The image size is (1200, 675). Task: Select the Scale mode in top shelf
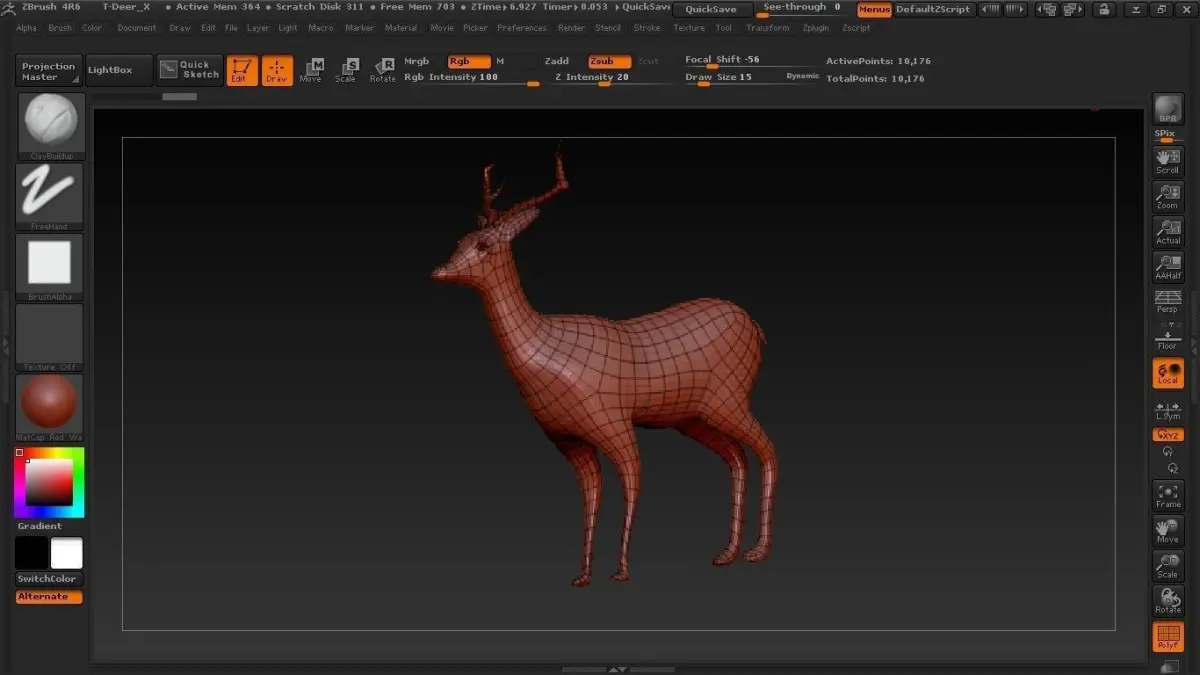click(346, 70)
